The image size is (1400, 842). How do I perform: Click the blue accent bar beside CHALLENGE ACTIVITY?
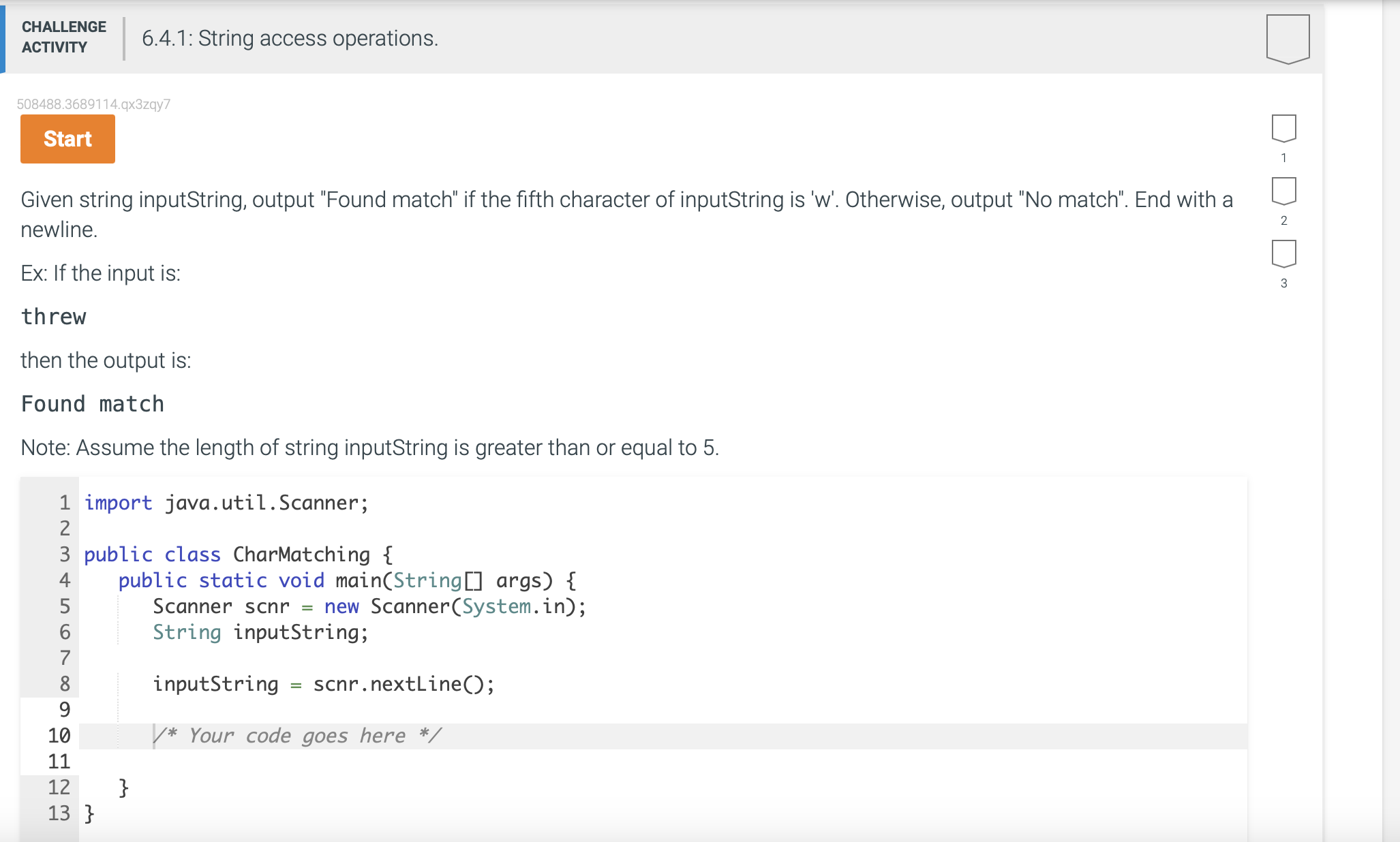[2, 37]
